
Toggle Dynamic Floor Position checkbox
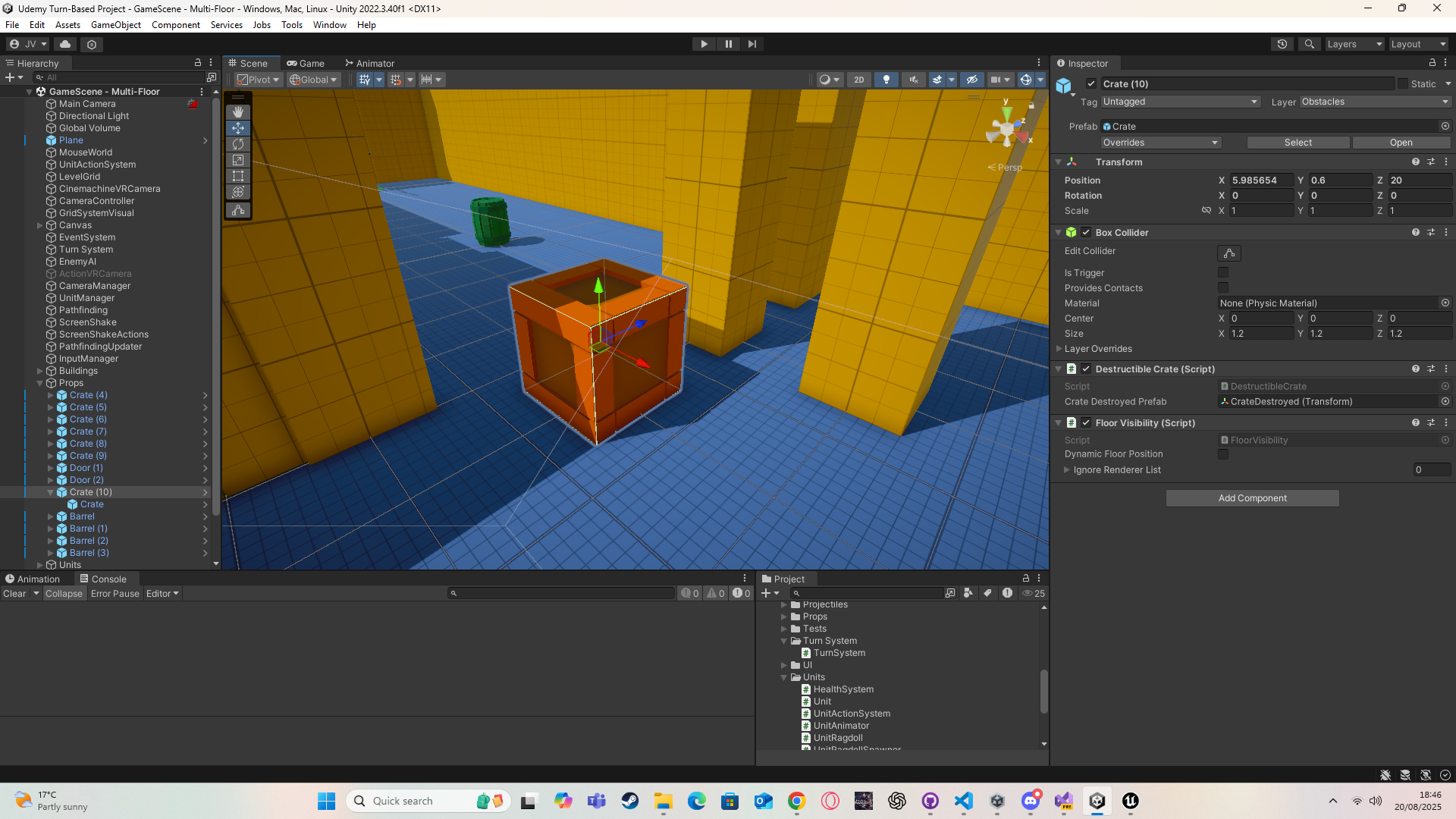coord(1223,454)
